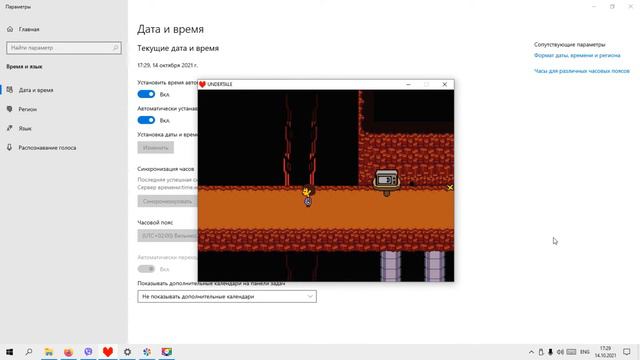Minimize the Undertale window
Screen dimensions: 640x360
[408, 84]
